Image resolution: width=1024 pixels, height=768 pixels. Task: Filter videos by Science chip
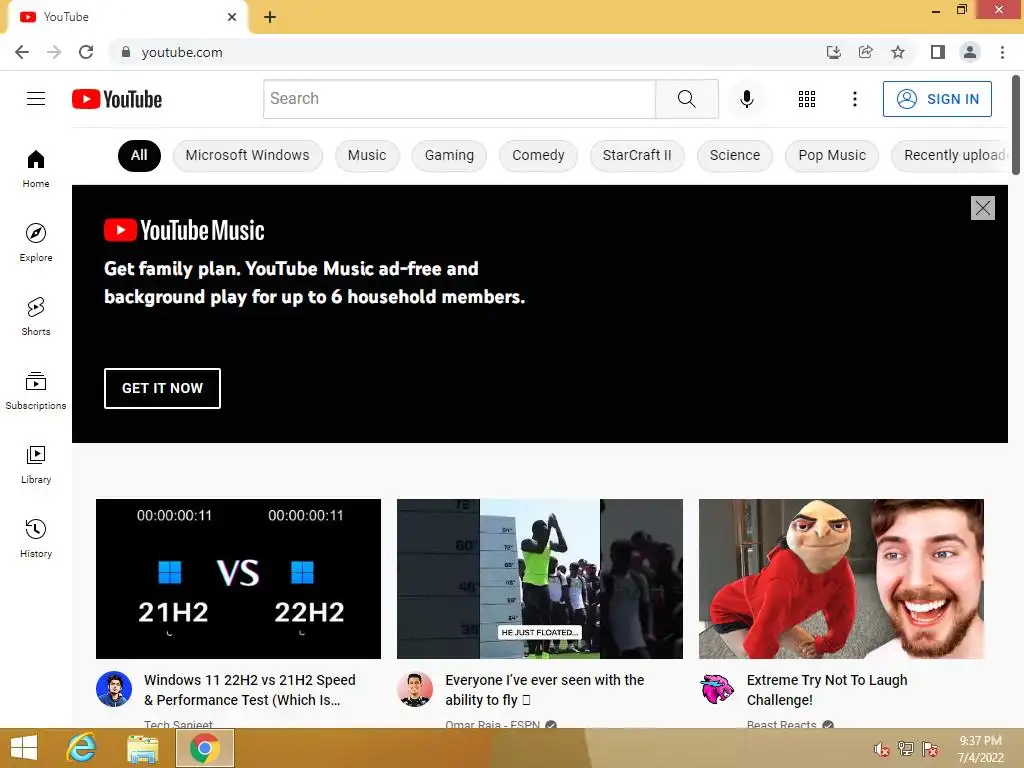[735, 155]
